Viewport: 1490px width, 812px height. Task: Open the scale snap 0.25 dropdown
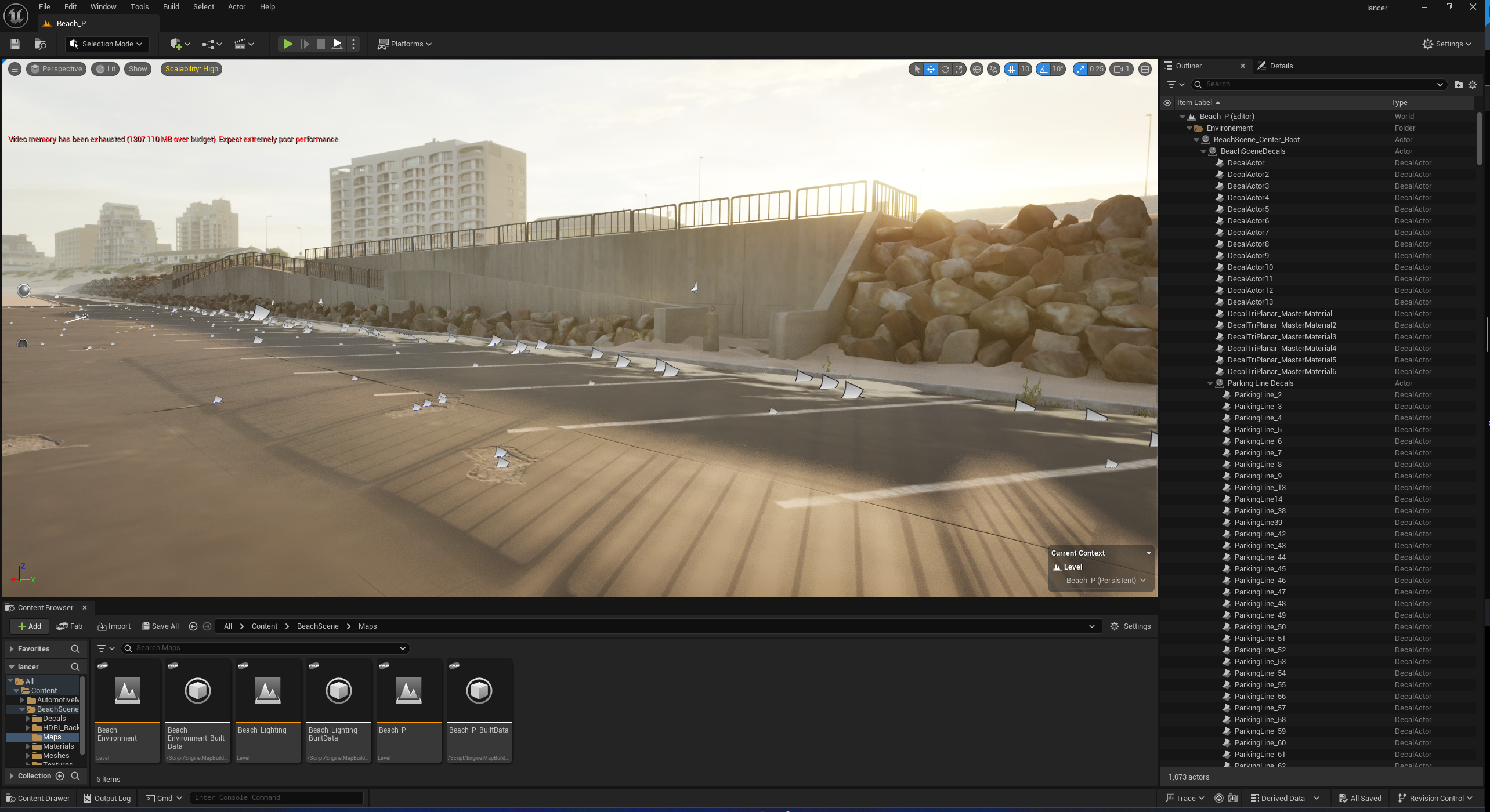coord(1096,69)
